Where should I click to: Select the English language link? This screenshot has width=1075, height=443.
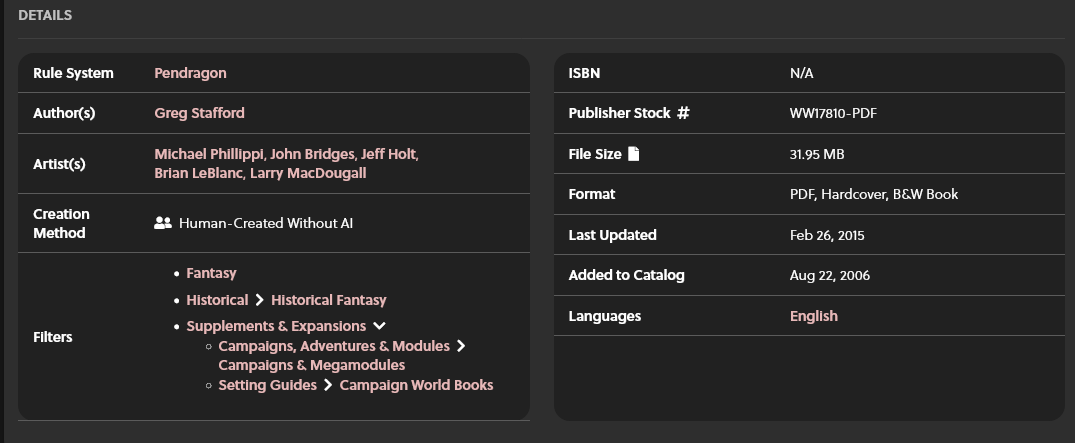[x=814, y=316]
